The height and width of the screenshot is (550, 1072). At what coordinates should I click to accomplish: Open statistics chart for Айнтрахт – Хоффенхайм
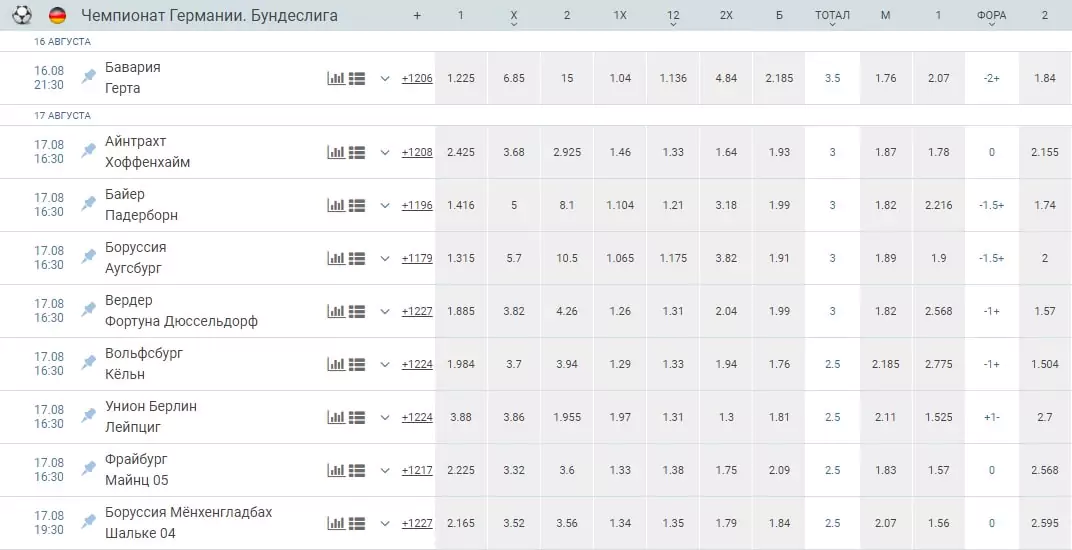(336, 152)
